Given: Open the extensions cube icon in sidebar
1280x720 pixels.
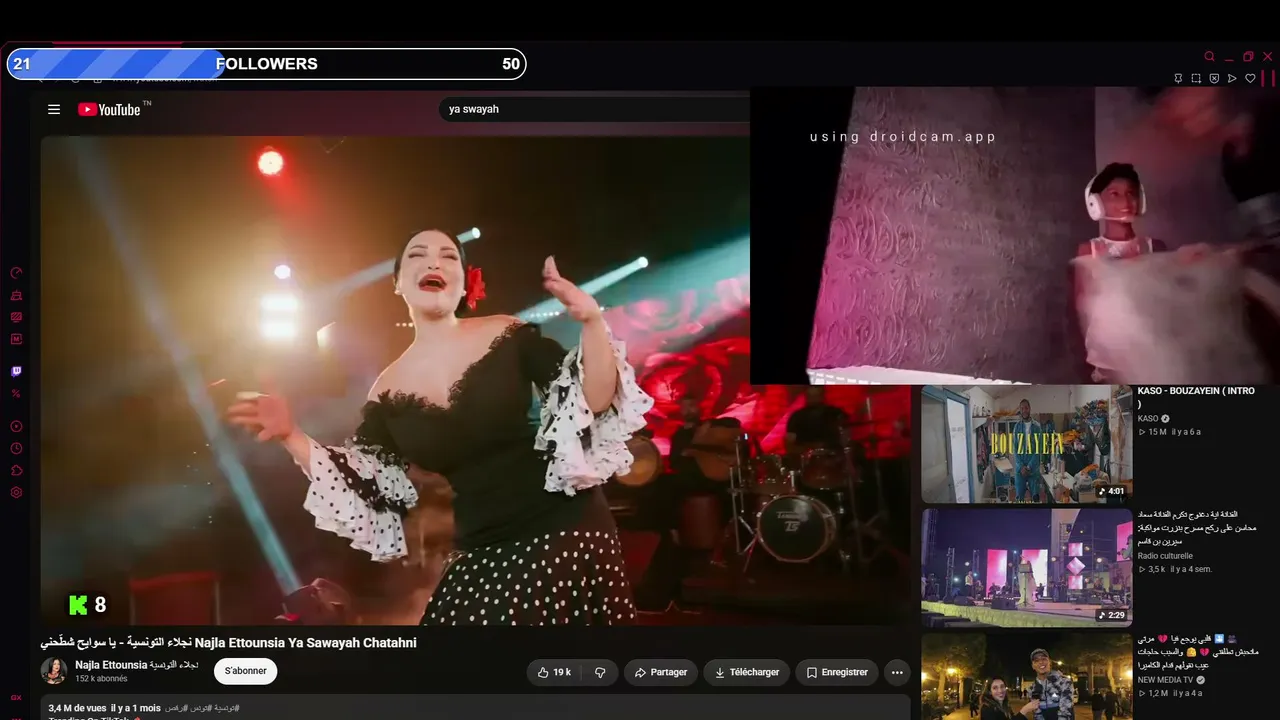Looking at the screenshot, I should point(16,471).
